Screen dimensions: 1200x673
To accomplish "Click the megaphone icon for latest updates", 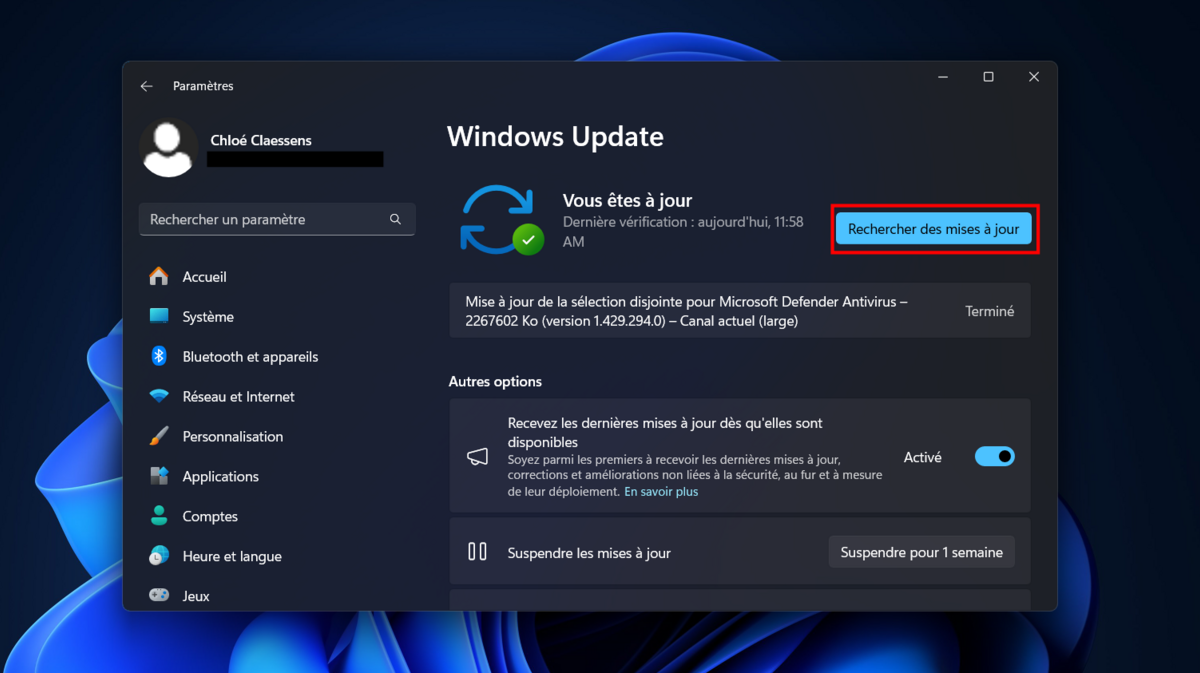I will (x=477, y=457).
